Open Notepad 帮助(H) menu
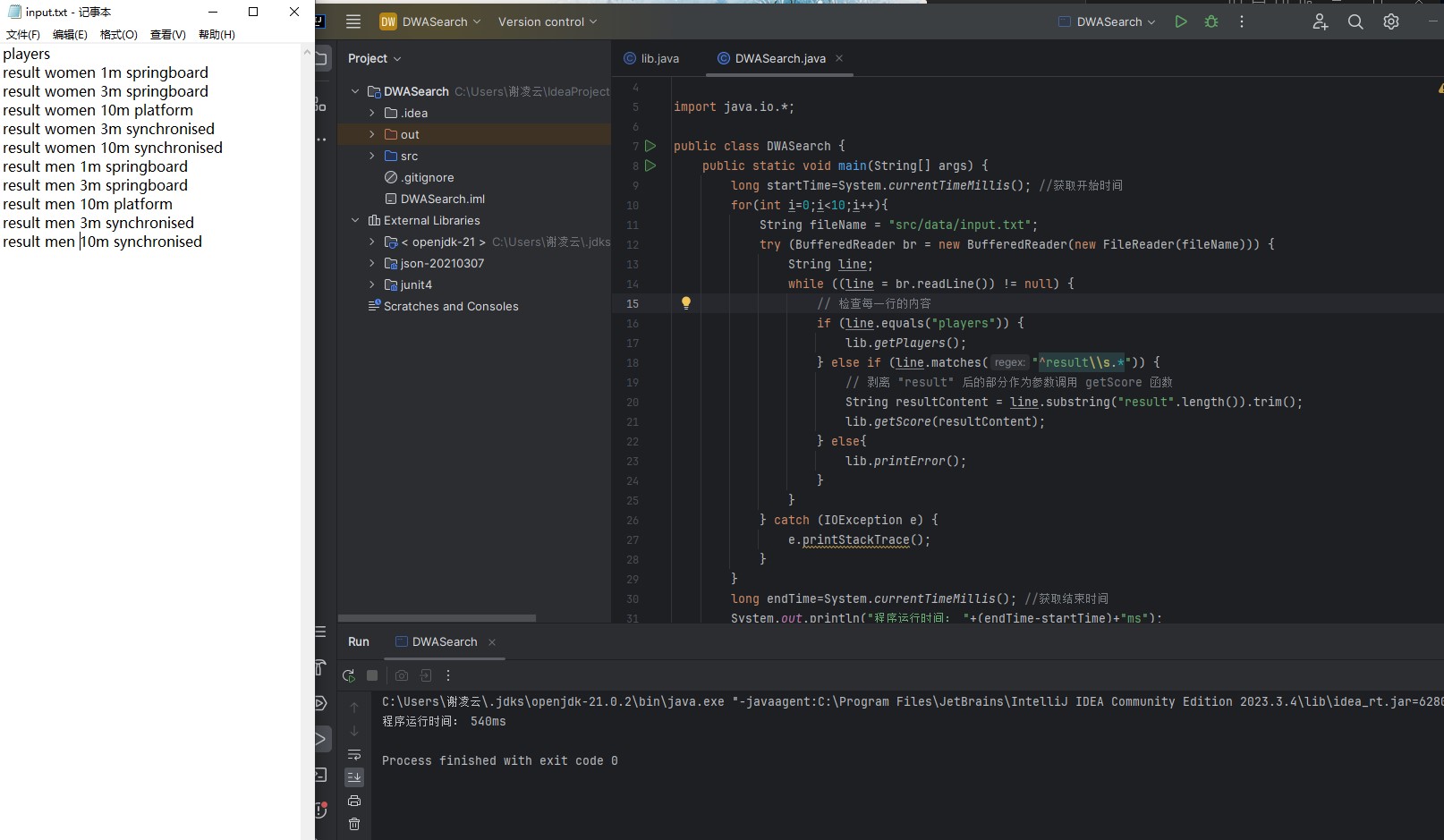 click(x=217, y=34)
